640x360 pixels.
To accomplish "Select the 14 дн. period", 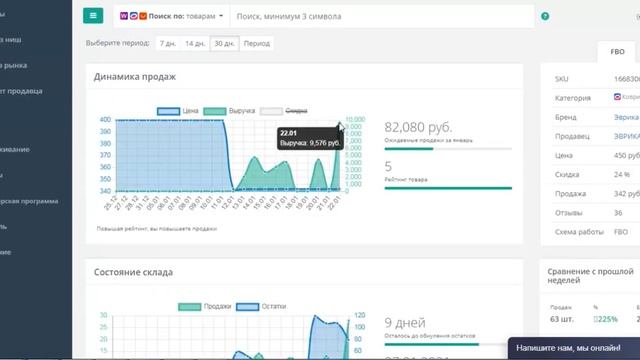I will (195, 43).
